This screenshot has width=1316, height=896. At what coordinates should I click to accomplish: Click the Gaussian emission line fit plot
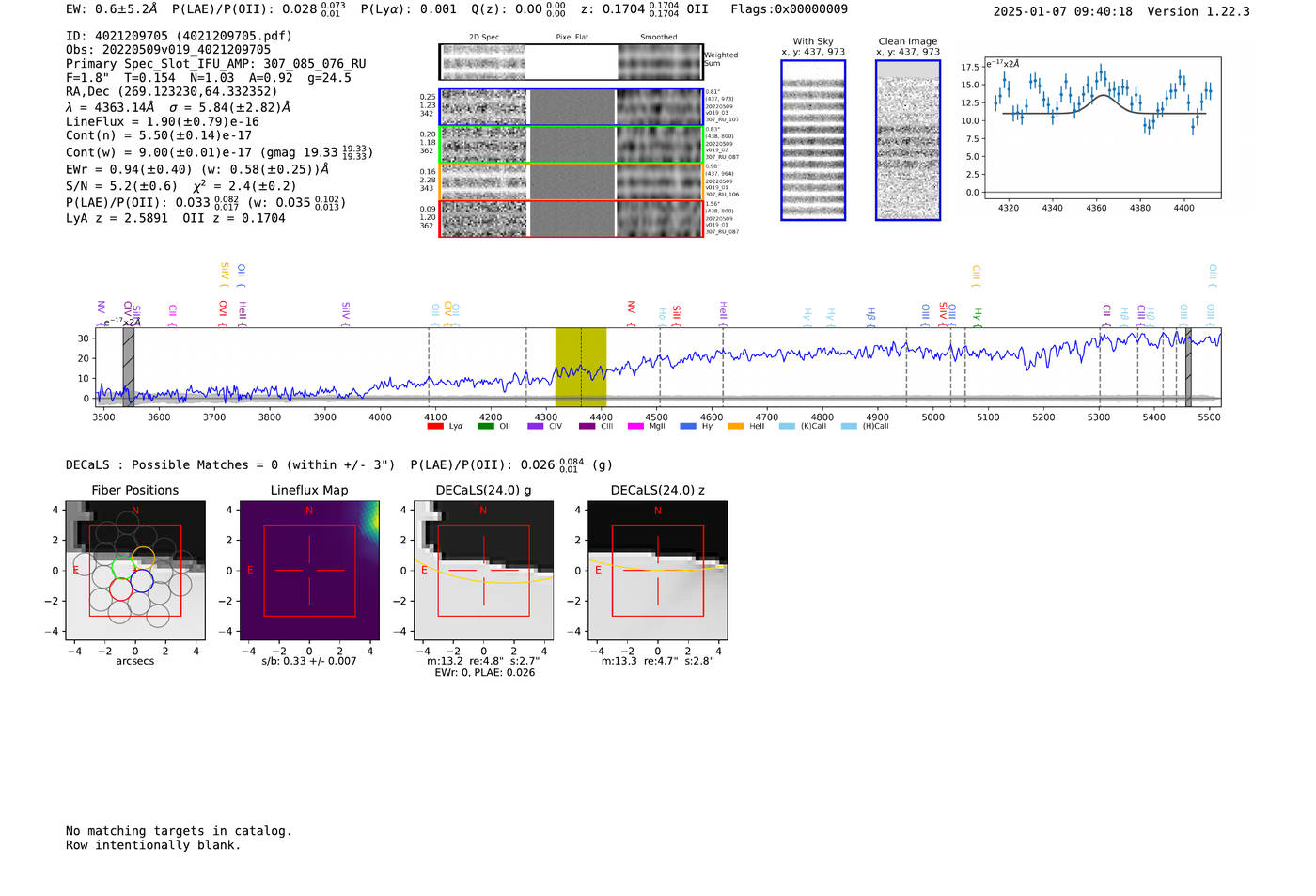coord(1102,128)
